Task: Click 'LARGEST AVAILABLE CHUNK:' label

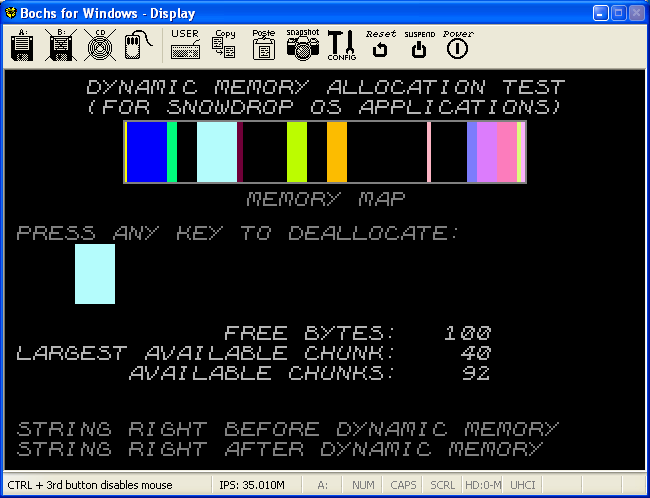Action: pos(206,353)
